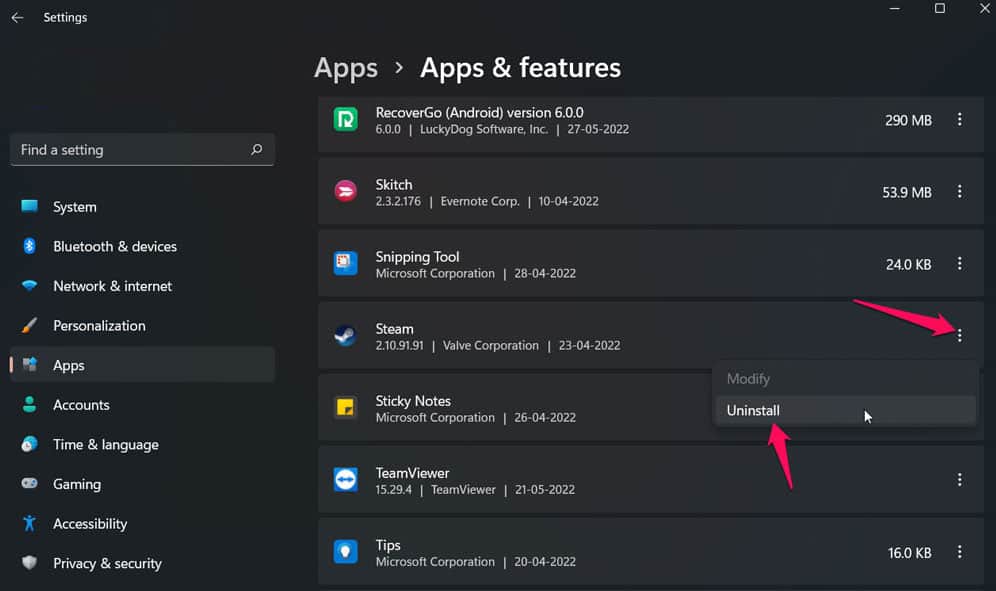996x591 pixels.
Task: Click the RecoverGo app icon
Action: click(345, 120)
